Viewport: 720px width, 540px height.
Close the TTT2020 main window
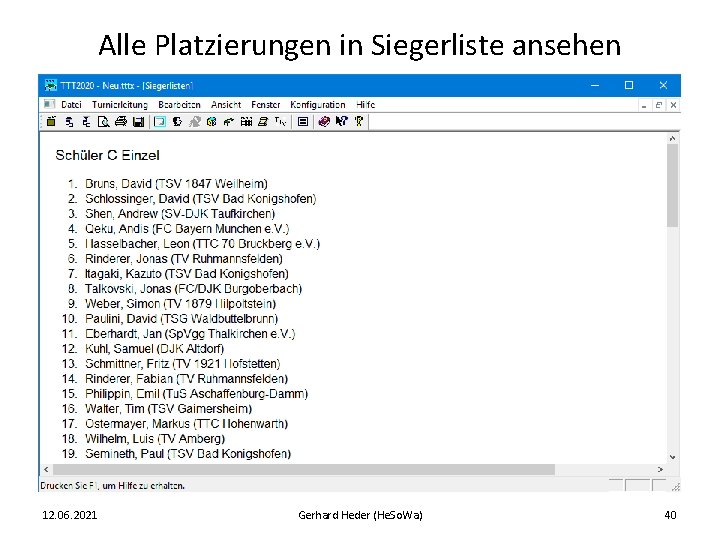[x=663, y=85]
